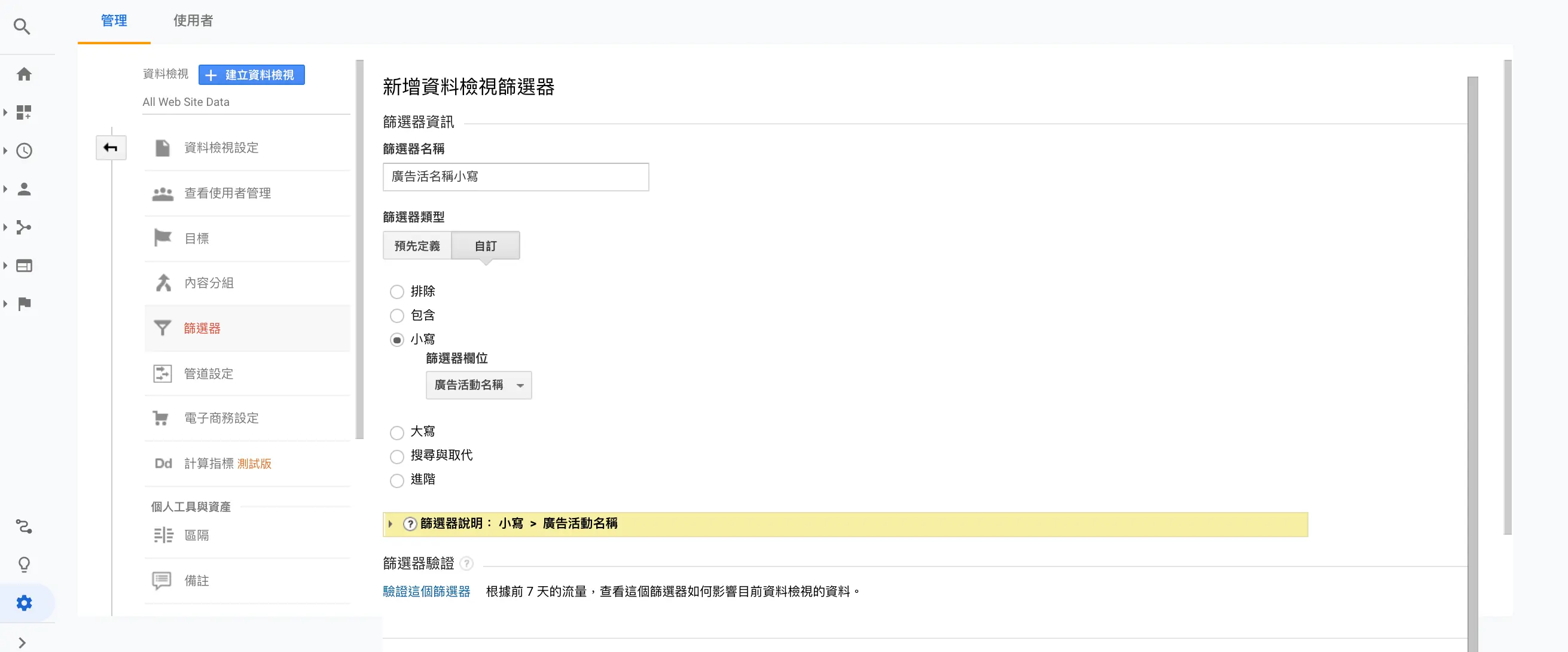Switch to the 管理 tab
This screenshot has height=652, width=1568.
coord(114,21)
